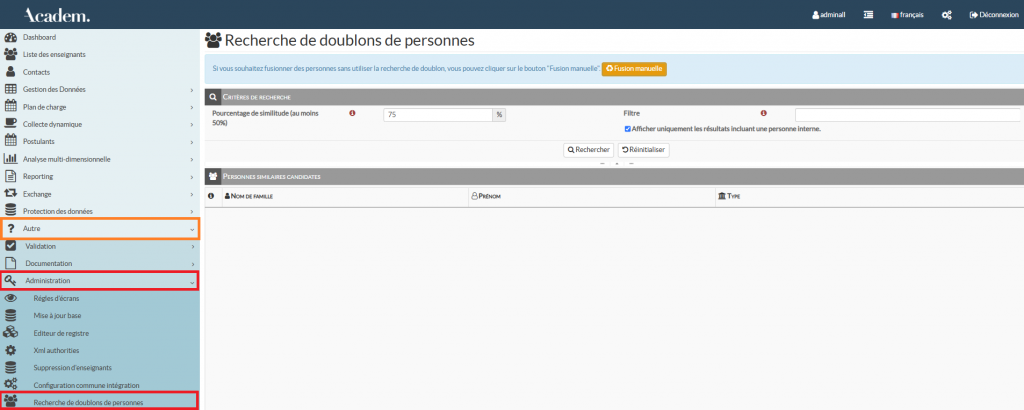This screenshot has height=410, width=1024.
Task: Collapse the Administration section
Action: [x=100, y=281]
